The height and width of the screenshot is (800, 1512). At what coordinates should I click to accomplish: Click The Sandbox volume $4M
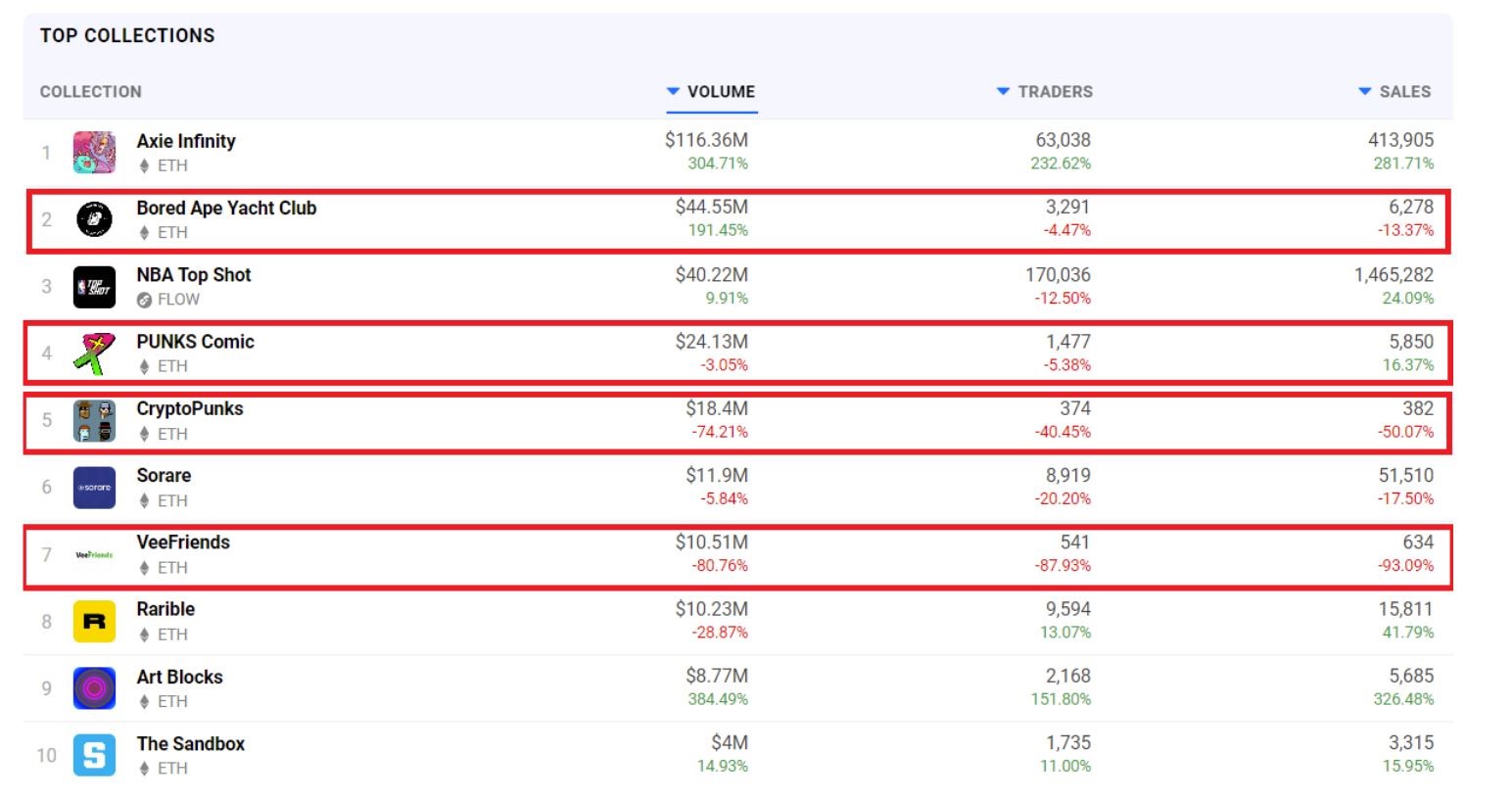tap(730, 742)
